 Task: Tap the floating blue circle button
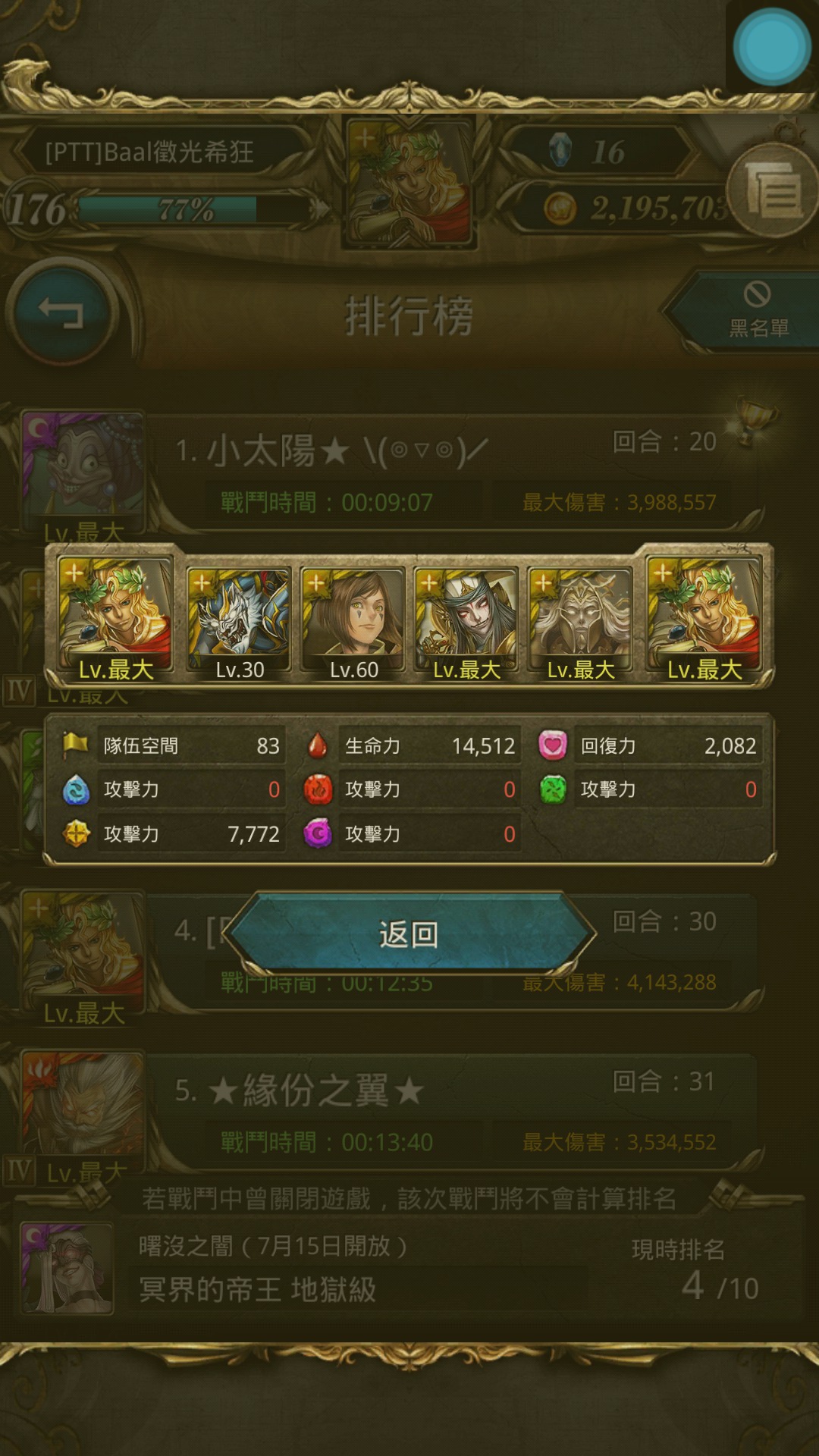[x=772, y=47]
